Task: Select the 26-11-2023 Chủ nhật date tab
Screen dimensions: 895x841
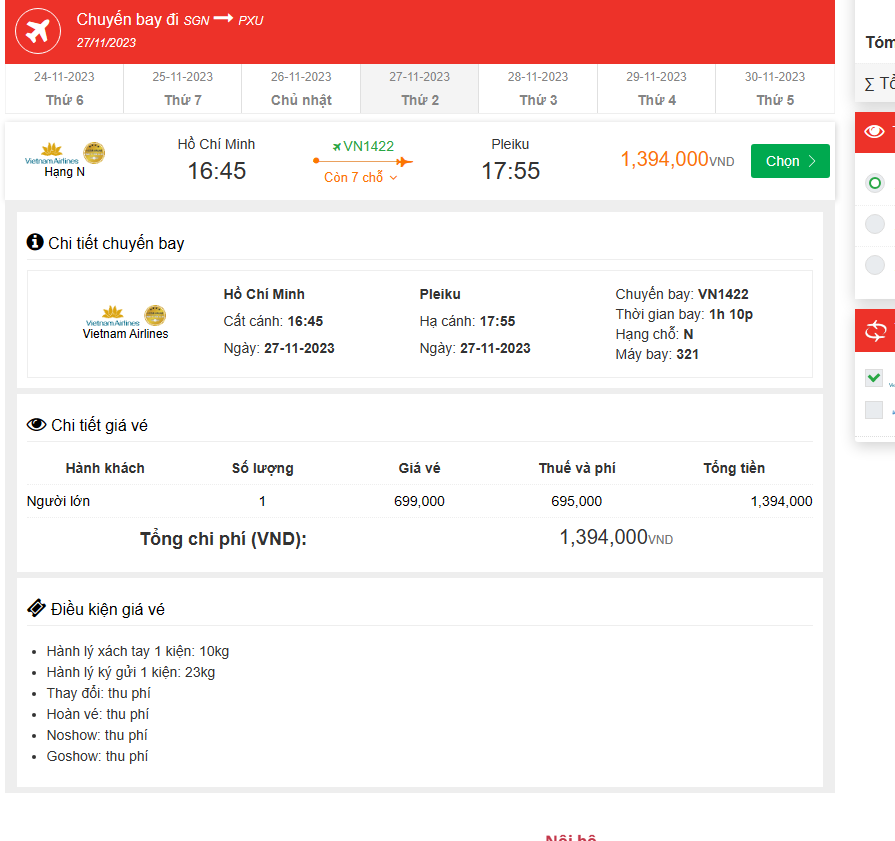Action: click(301, 88)
